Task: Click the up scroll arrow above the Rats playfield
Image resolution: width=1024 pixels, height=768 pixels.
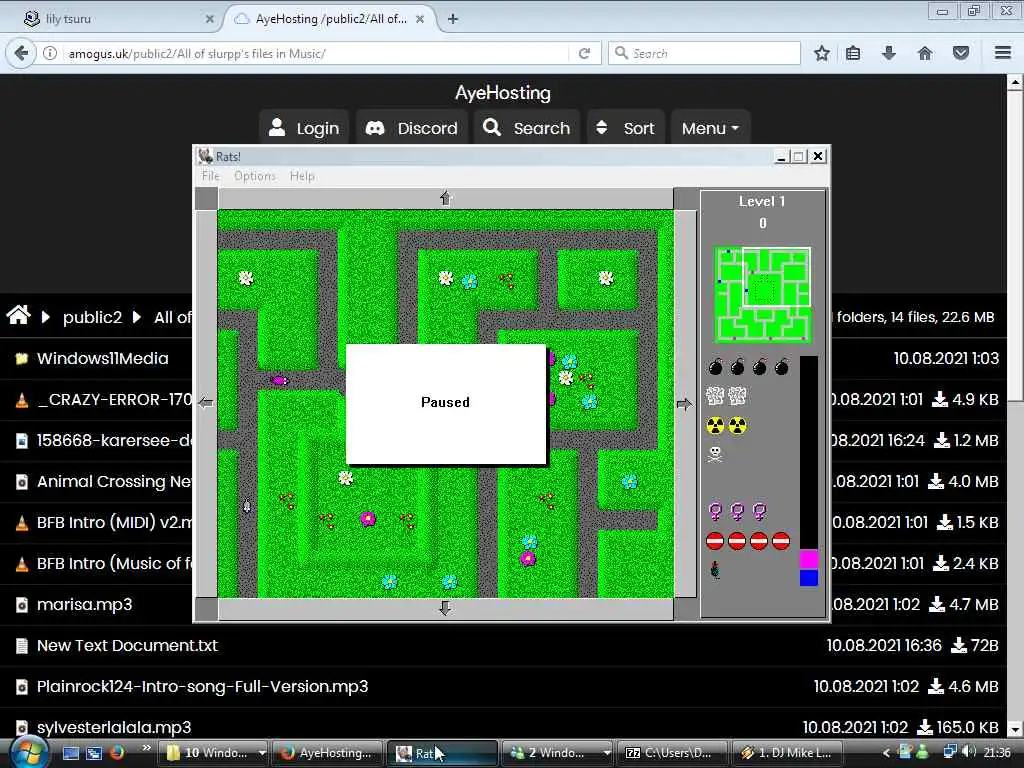Action: click(x=445, y=198)
